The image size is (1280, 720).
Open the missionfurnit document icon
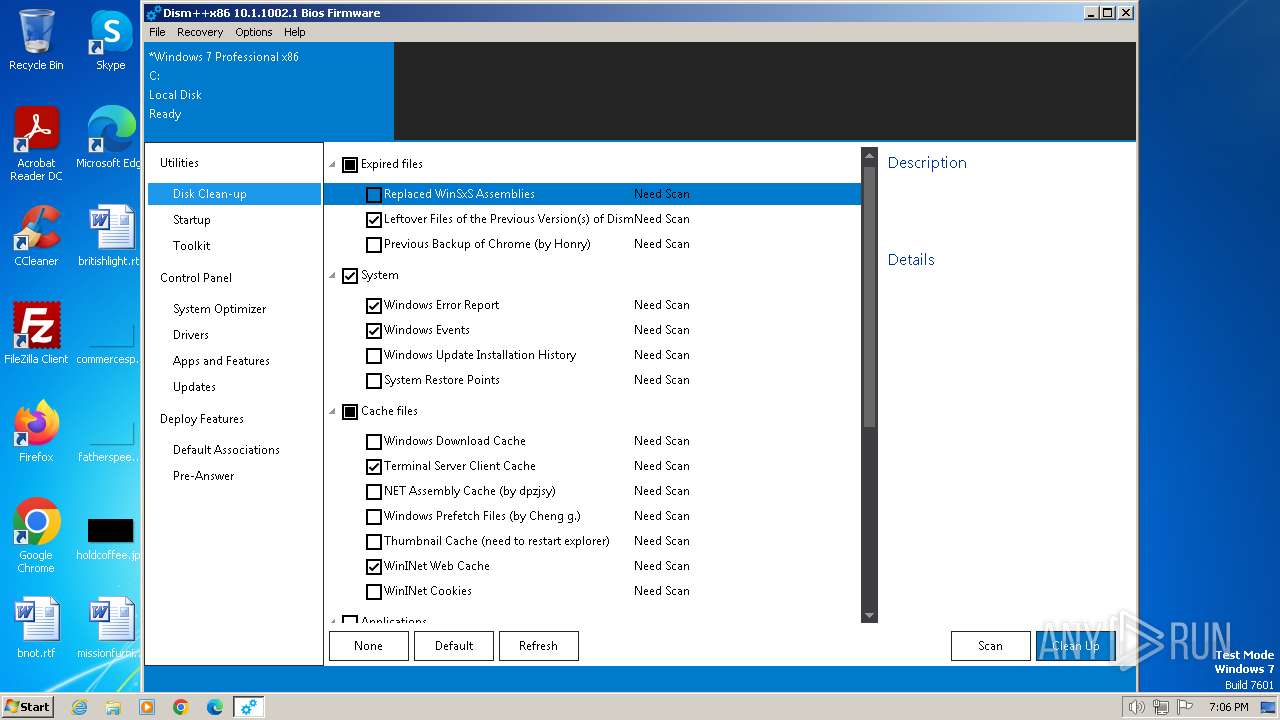click(x=111, y=628)
